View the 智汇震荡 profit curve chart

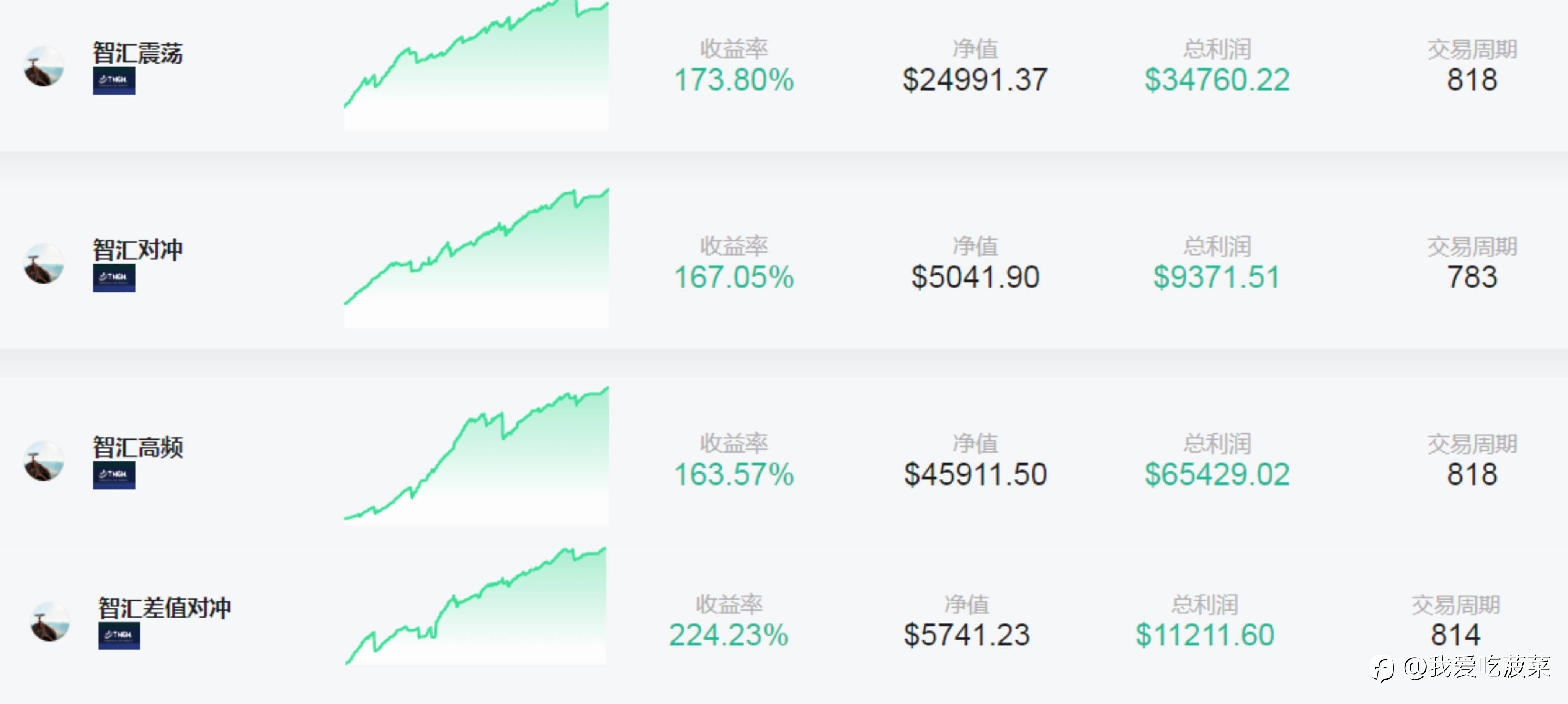tap(477, 65)
